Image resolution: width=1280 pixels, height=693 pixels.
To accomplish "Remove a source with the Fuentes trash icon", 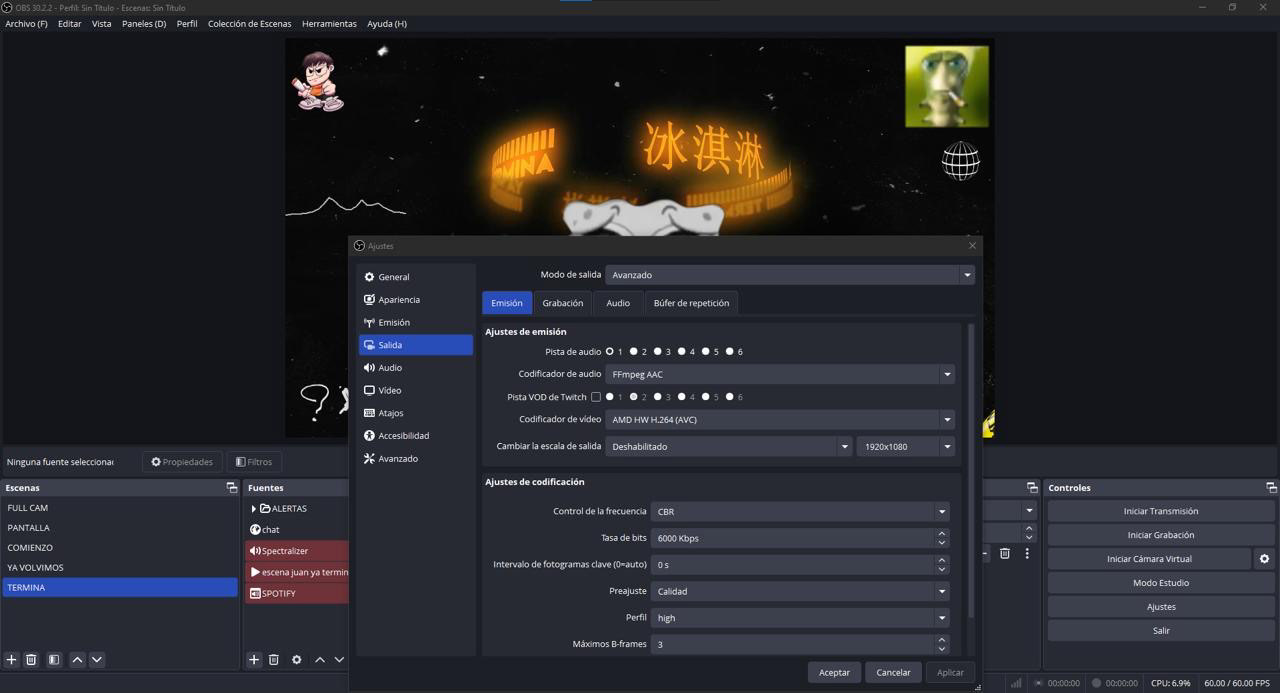I will click(273, 660).
